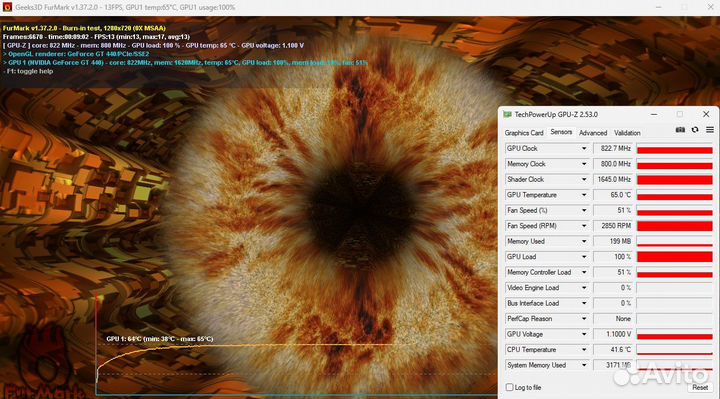
Task: Click the GPU-Z screenshot camera icon
Action: click(x=680, y=130)
